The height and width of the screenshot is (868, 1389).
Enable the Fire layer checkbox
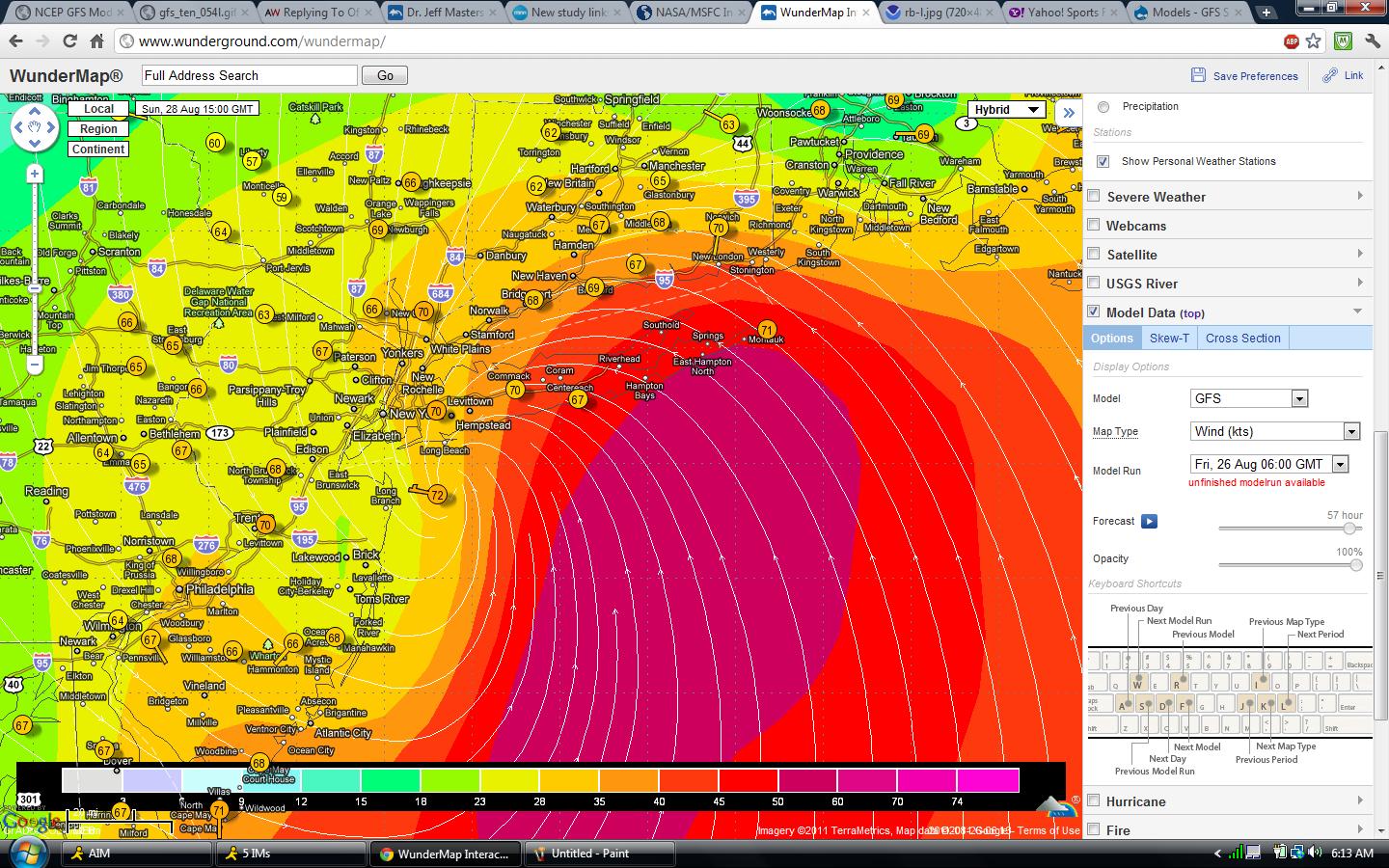pyautogui.click(x=1094, y=829)
